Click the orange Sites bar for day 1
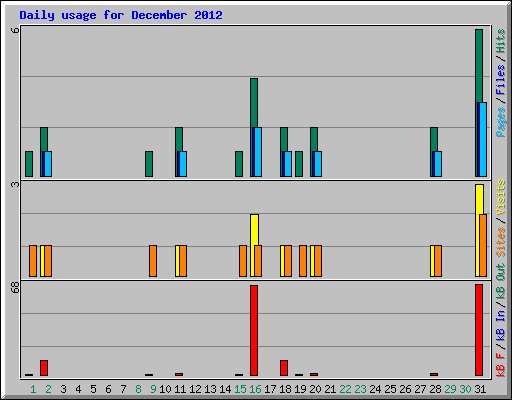 [x=33, y=261]
